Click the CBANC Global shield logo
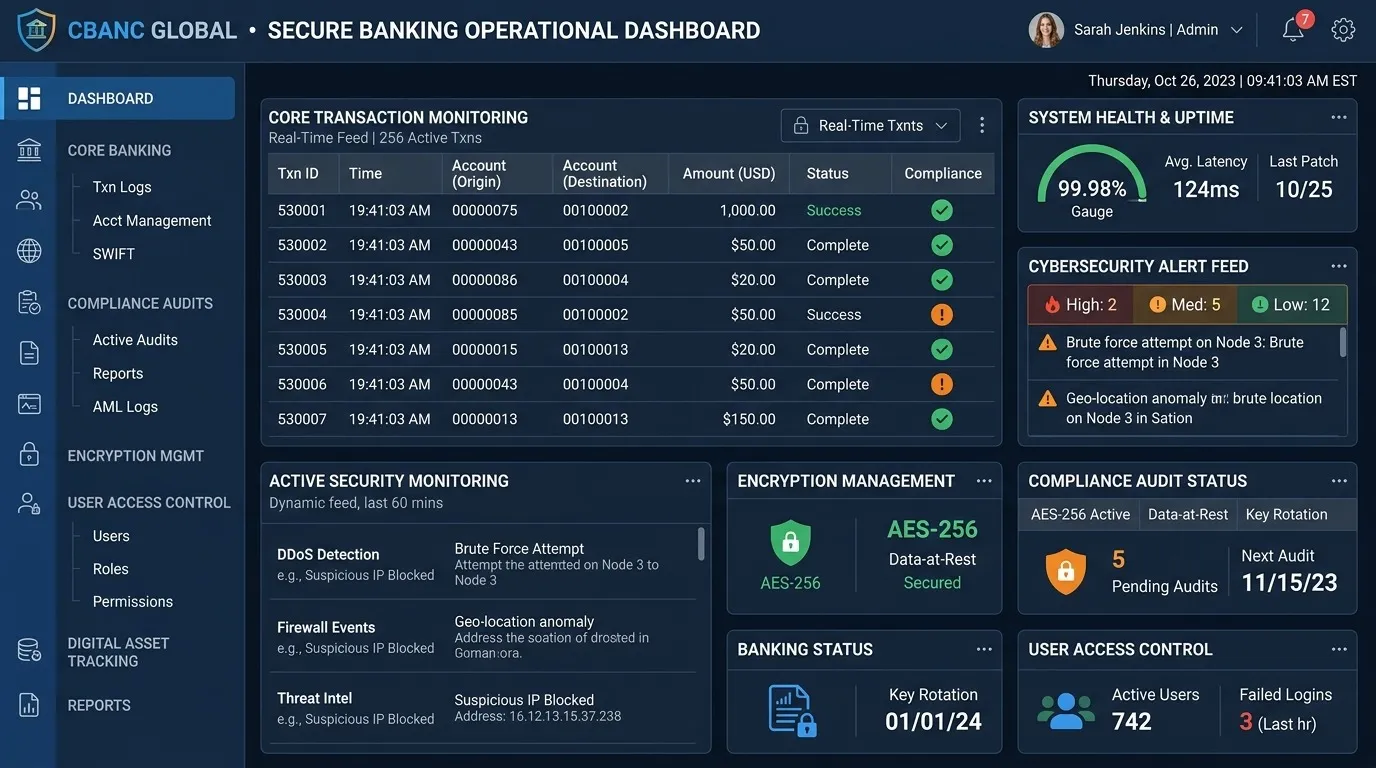1376x768 pixels. click(x=37, y=30)
